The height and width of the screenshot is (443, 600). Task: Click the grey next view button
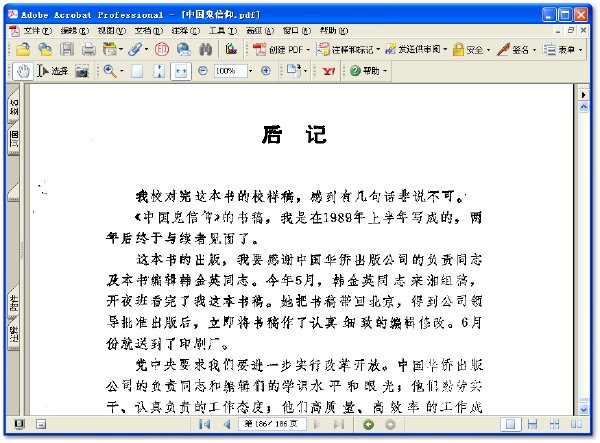390,424
